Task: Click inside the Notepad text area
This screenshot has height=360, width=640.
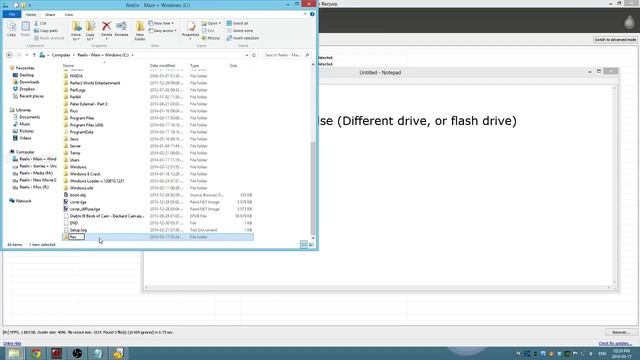Action: click(x=378, y=184)
